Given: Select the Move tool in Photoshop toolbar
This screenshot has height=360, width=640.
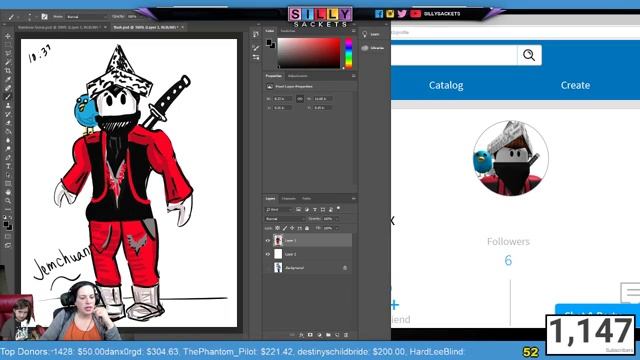Looking at the screenshot, I should pyautogui.click(x=8, y=36).
